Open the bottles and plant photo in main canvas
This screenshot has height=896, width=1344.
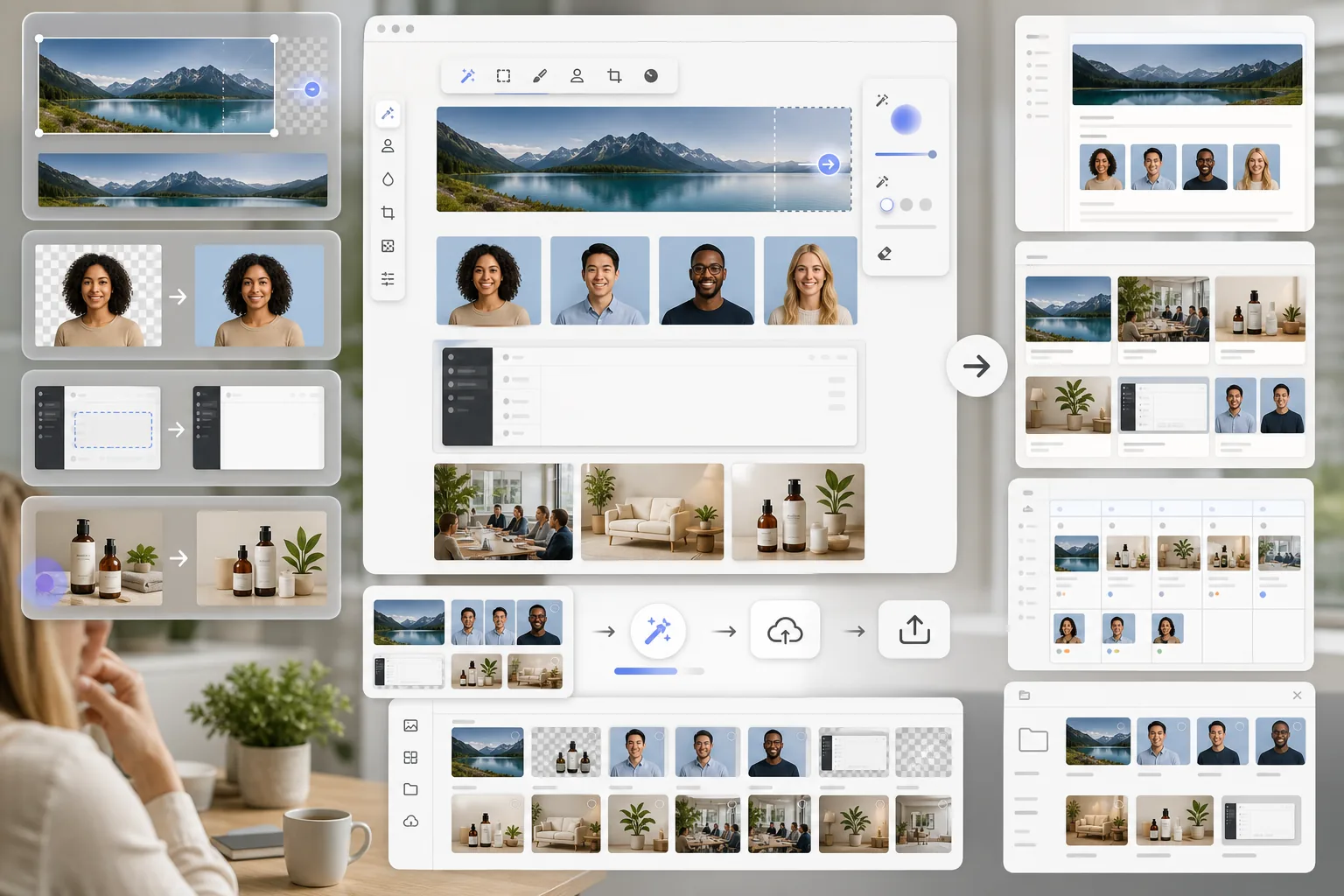(798, 512)
